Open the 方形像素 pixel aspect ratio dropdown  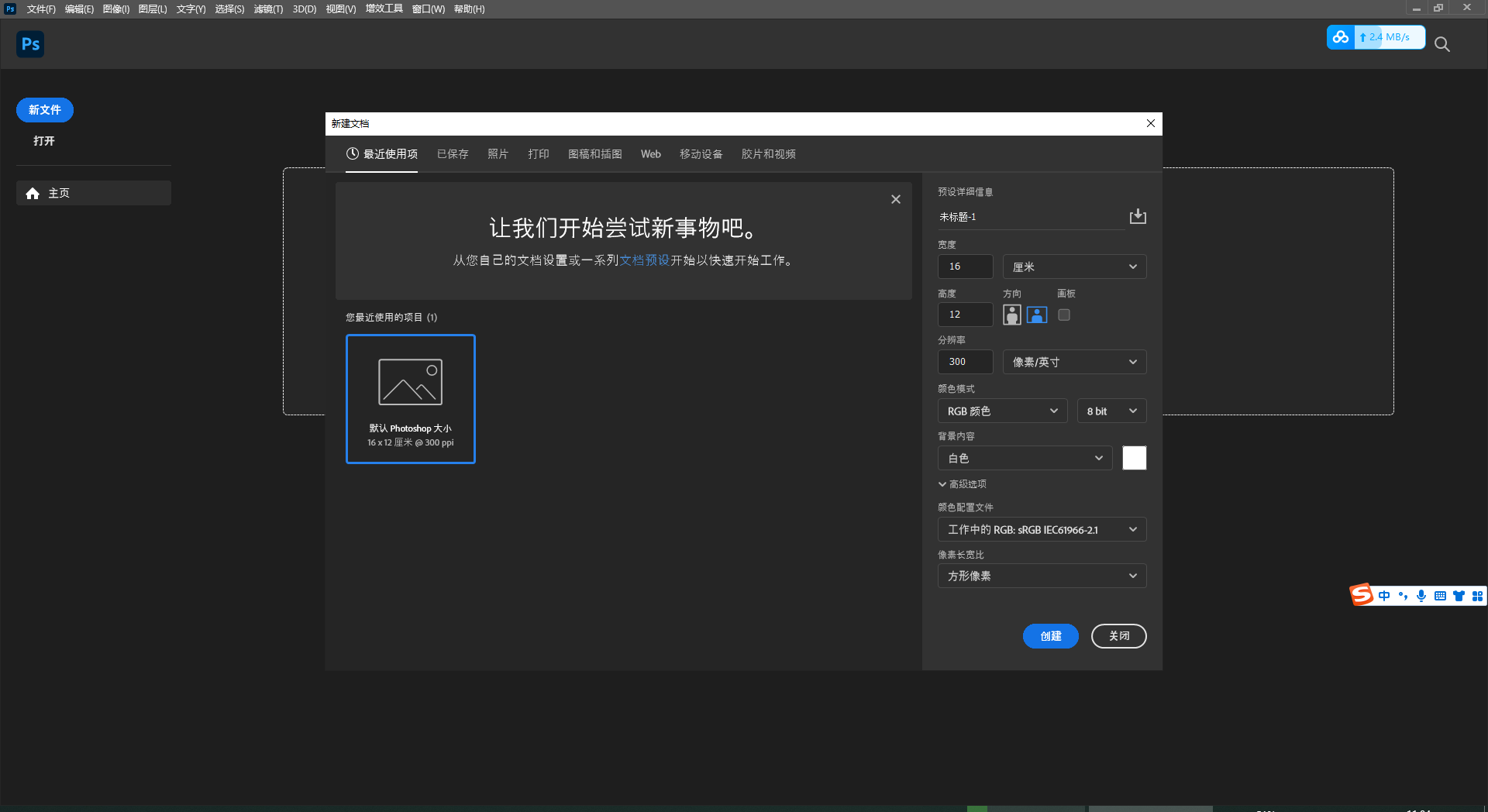coord(1042,576)
